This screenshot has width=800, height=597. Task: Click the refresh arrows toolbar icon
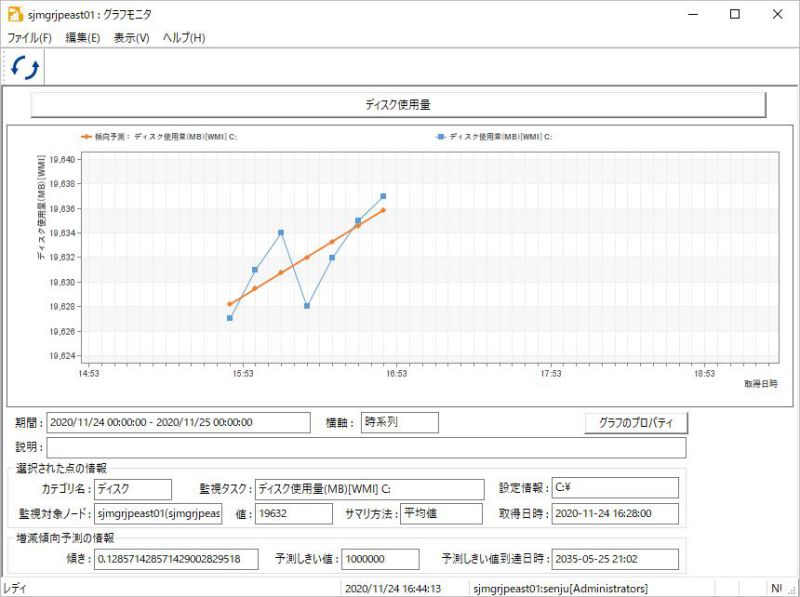coord(25,67)
